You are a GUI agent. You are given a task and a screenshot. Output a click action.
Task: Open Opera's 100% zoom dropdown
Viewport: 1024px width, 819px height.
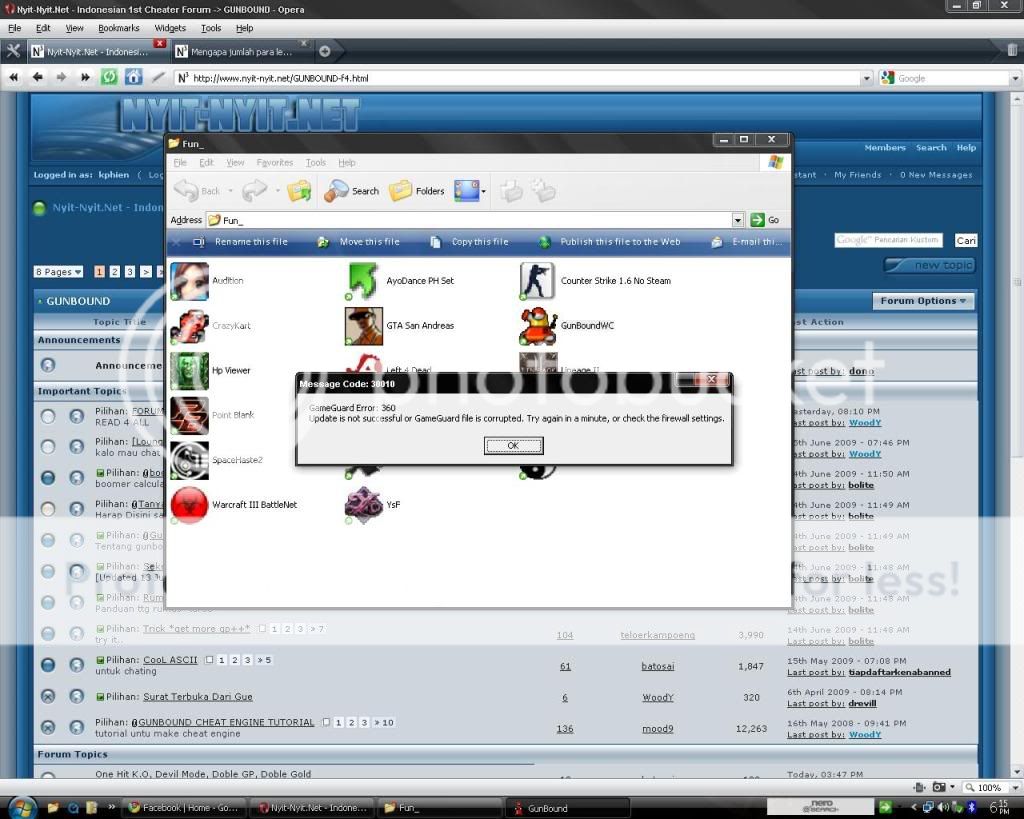1015,788
